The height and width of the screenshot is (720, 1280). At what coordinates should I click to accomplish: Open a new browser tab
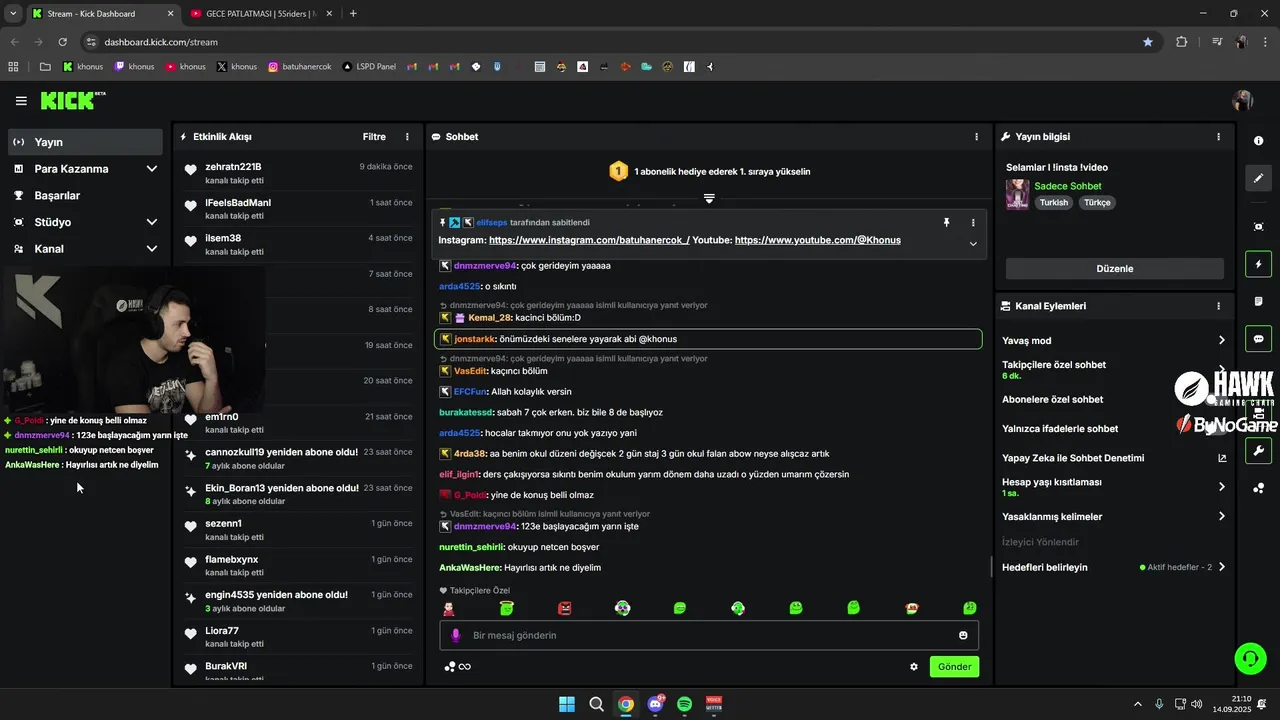tap(353, 14)
